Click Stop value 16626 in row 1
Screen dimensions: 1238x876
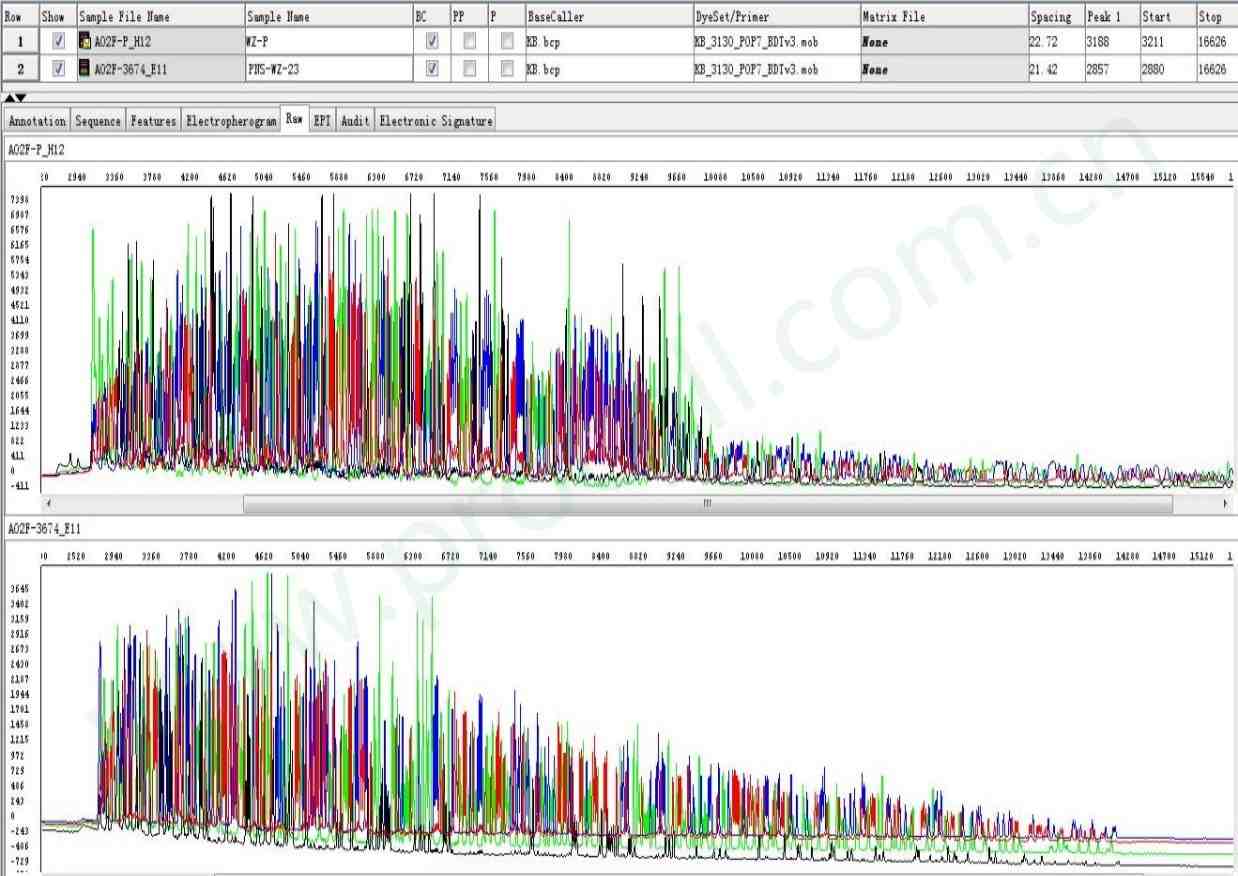1216,42
